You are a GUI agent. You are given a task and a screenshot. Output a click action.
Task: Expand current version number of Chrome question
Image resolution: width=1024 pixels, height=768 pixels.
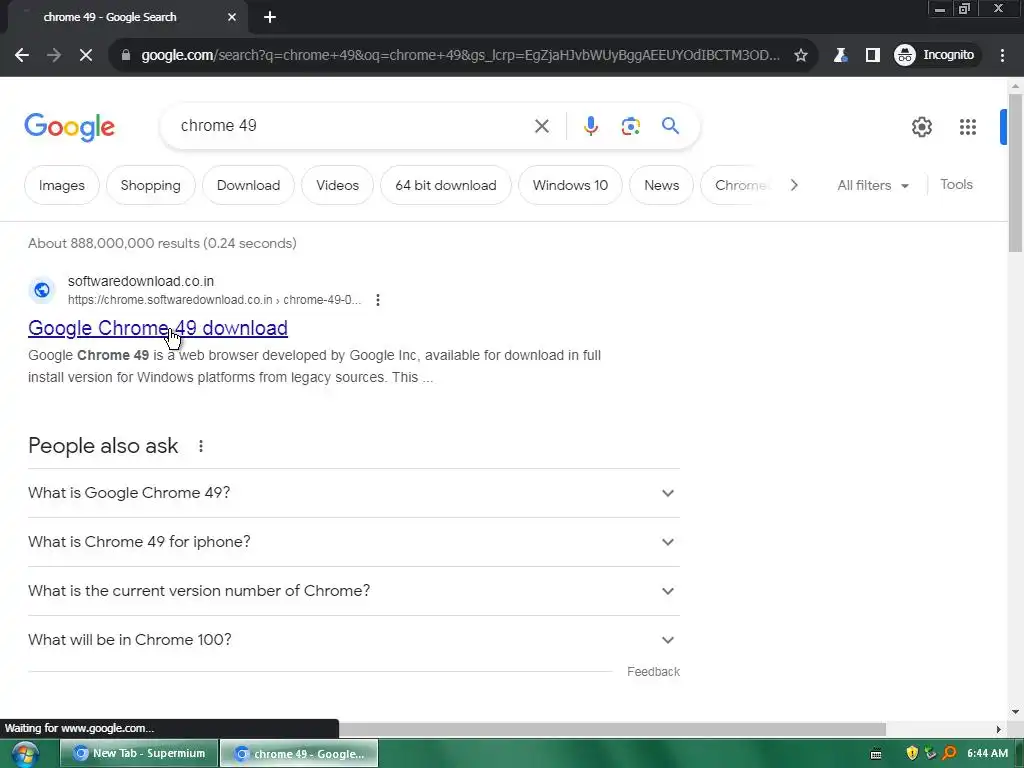pos(354,591)
